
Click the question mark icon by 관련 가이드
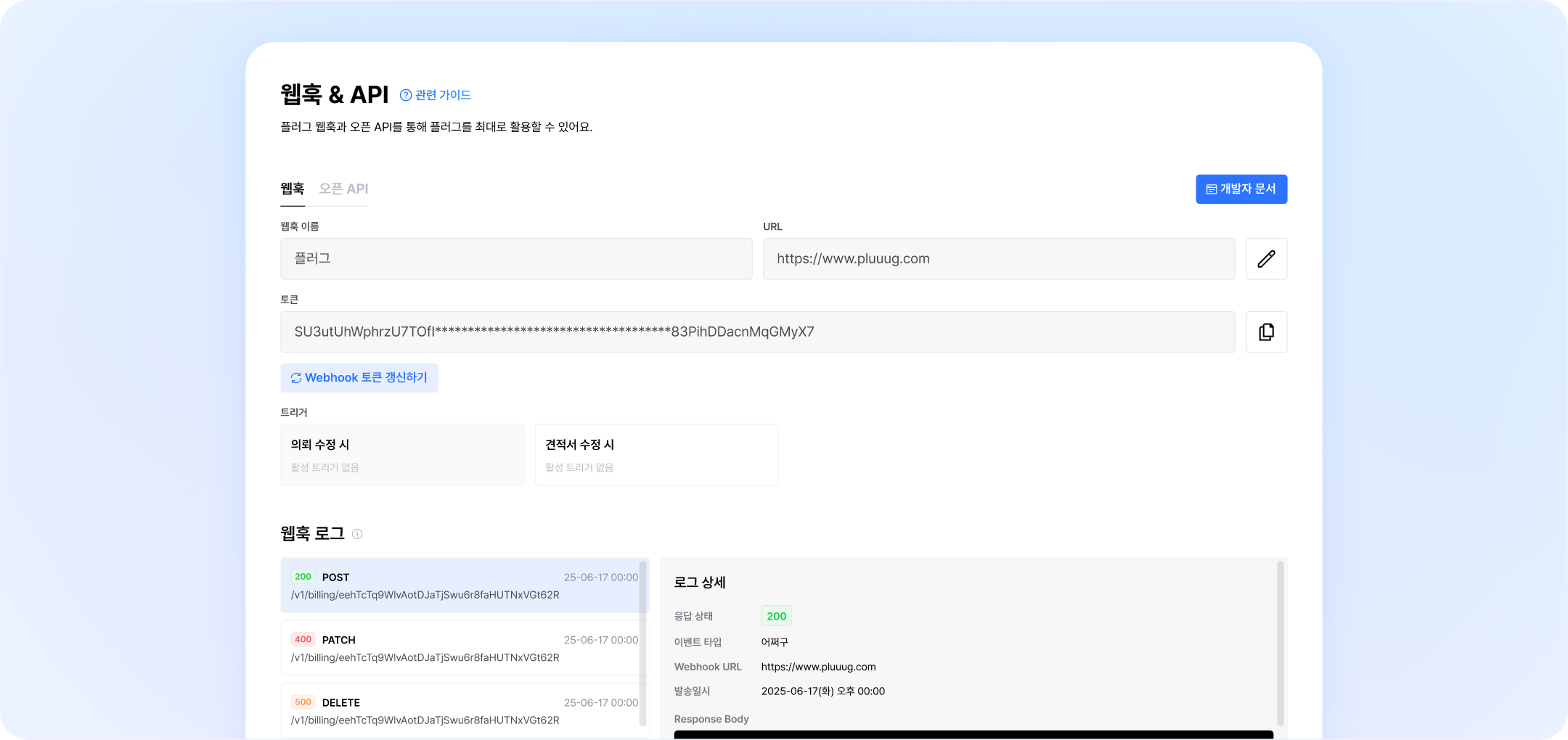(406, 95)
